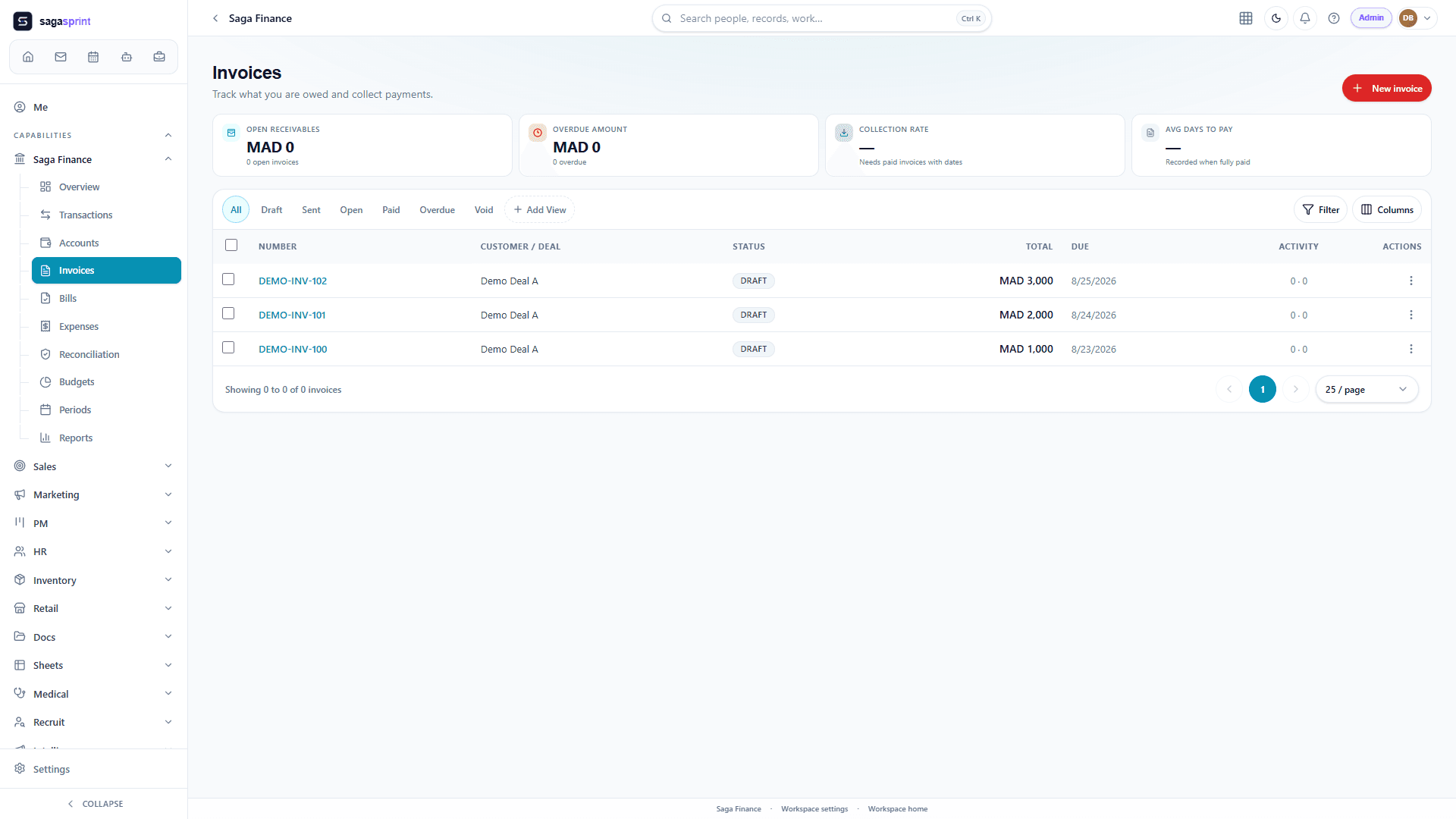Viewport: 1456px width, 819px height.
Task: Click the Open Receivables card icon
Action: click(x=231, y=133)
